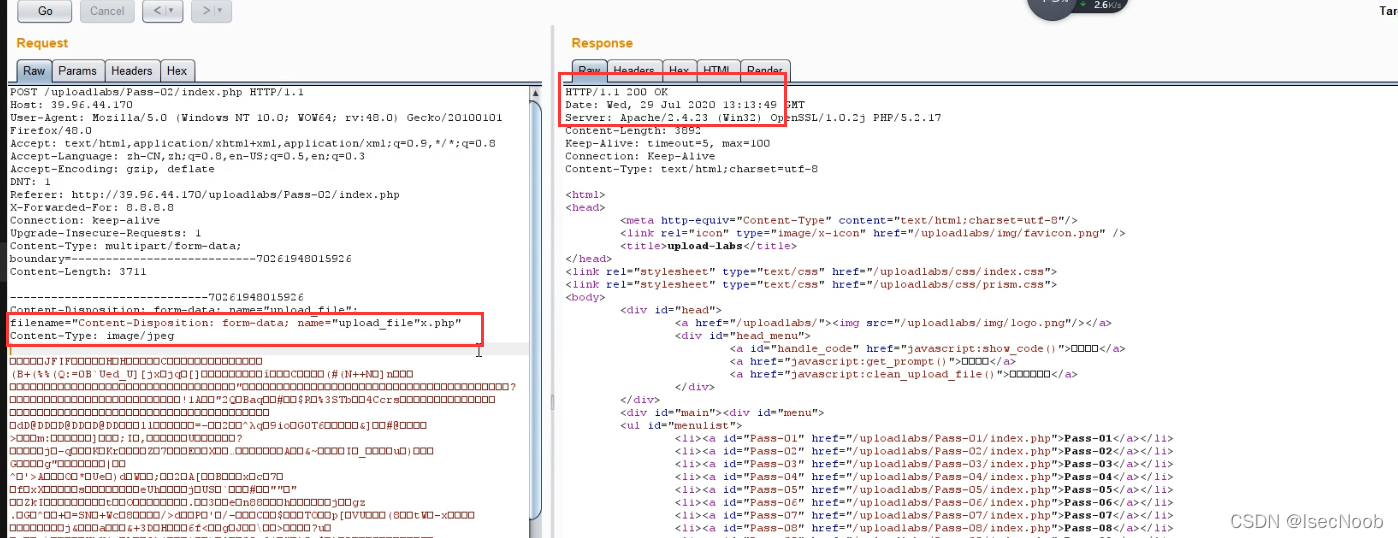
Task: Click the HTTP/1.1 200 OK status line
Action: (616, 92)
